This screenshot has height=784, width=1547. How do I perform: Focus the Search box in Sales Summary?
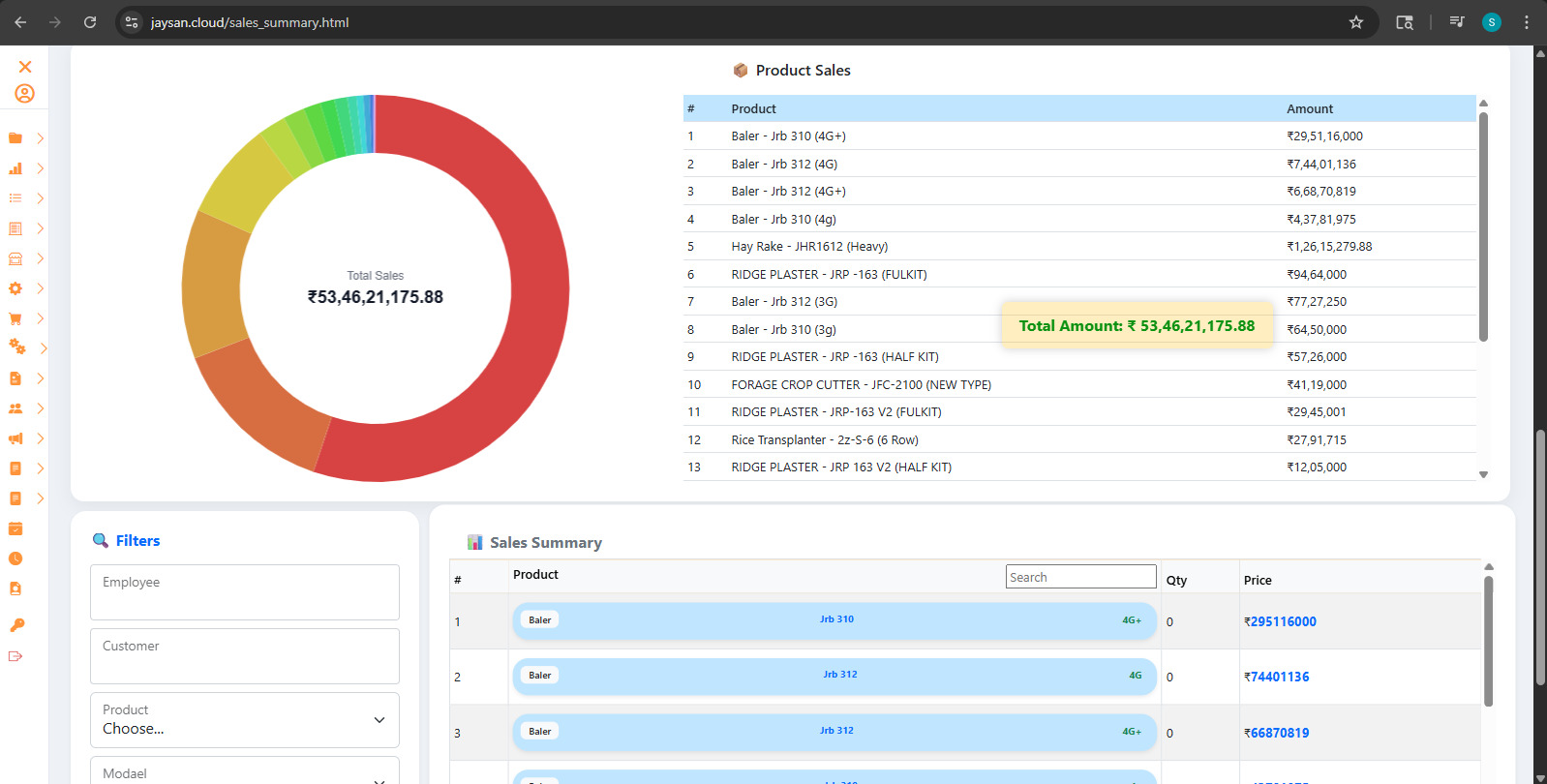pyautogui.click(x=1080, y=577)
